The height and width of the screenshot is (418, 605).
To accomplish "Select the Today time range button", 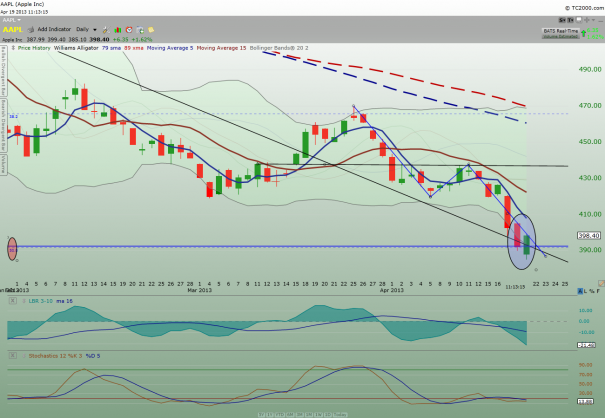I will point(340,415).
